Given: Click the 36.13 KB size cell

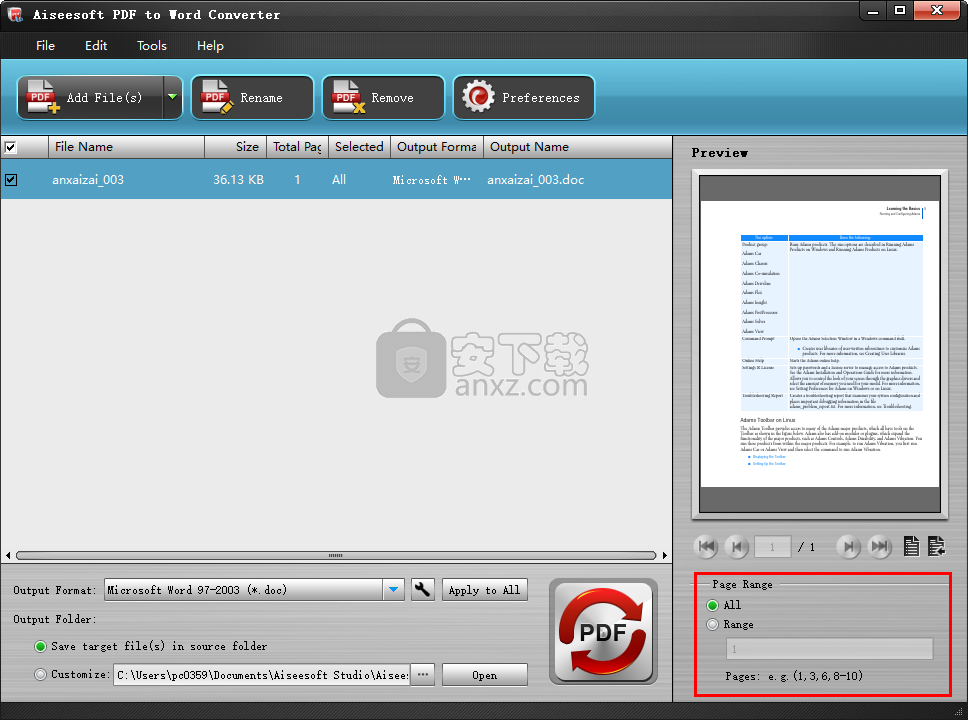Looking at the screenshot, I should 238,180.
